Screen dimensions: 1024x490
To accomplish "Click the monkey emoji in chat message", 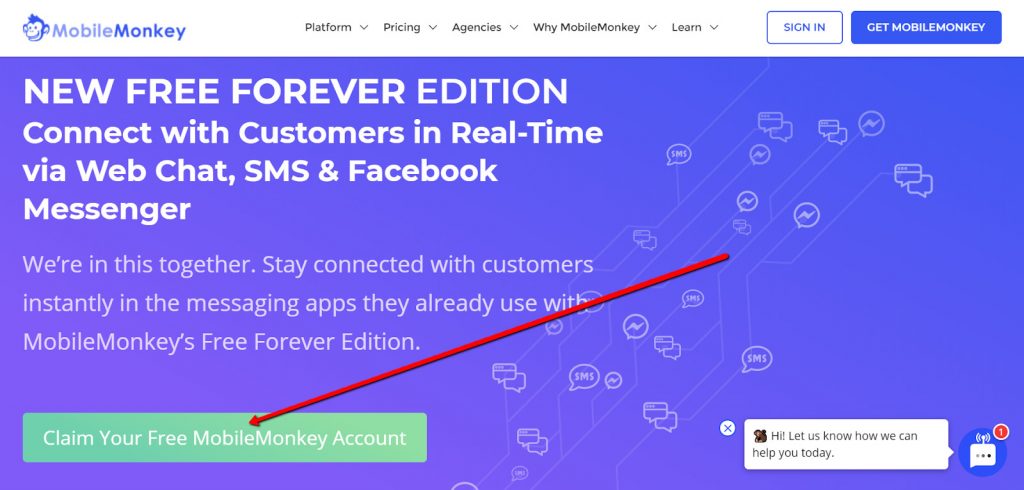I will (760, 436).
